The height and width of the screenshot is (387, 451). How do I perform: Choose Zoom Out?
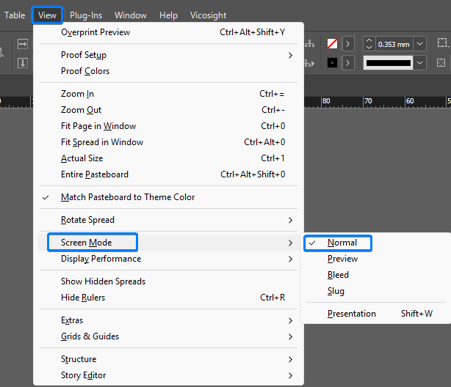coord(168,110)
